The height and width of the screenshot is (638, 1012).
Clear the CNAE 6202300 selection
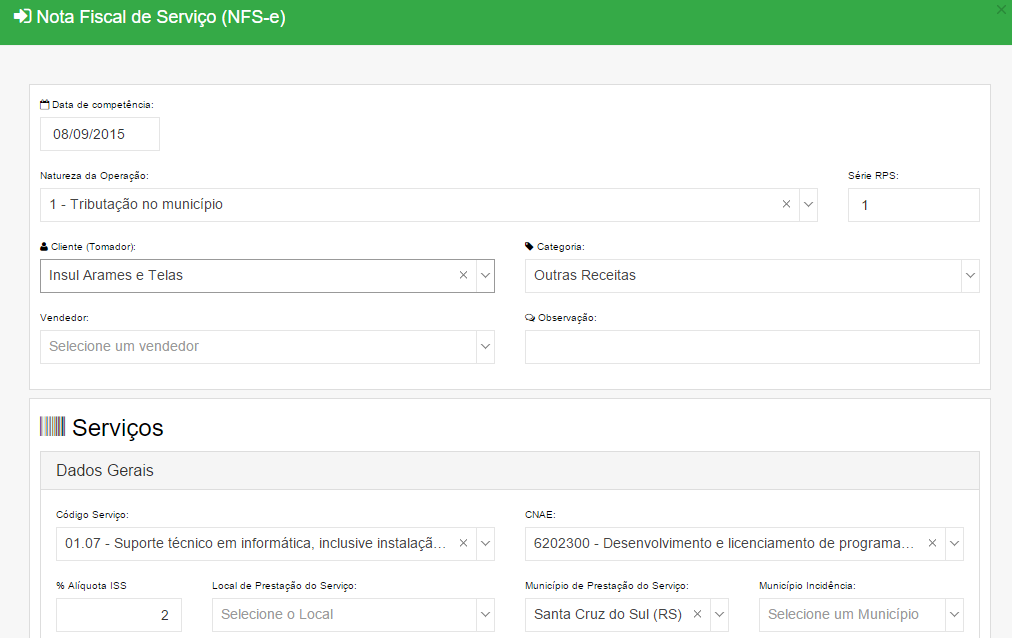coord(932,543)
